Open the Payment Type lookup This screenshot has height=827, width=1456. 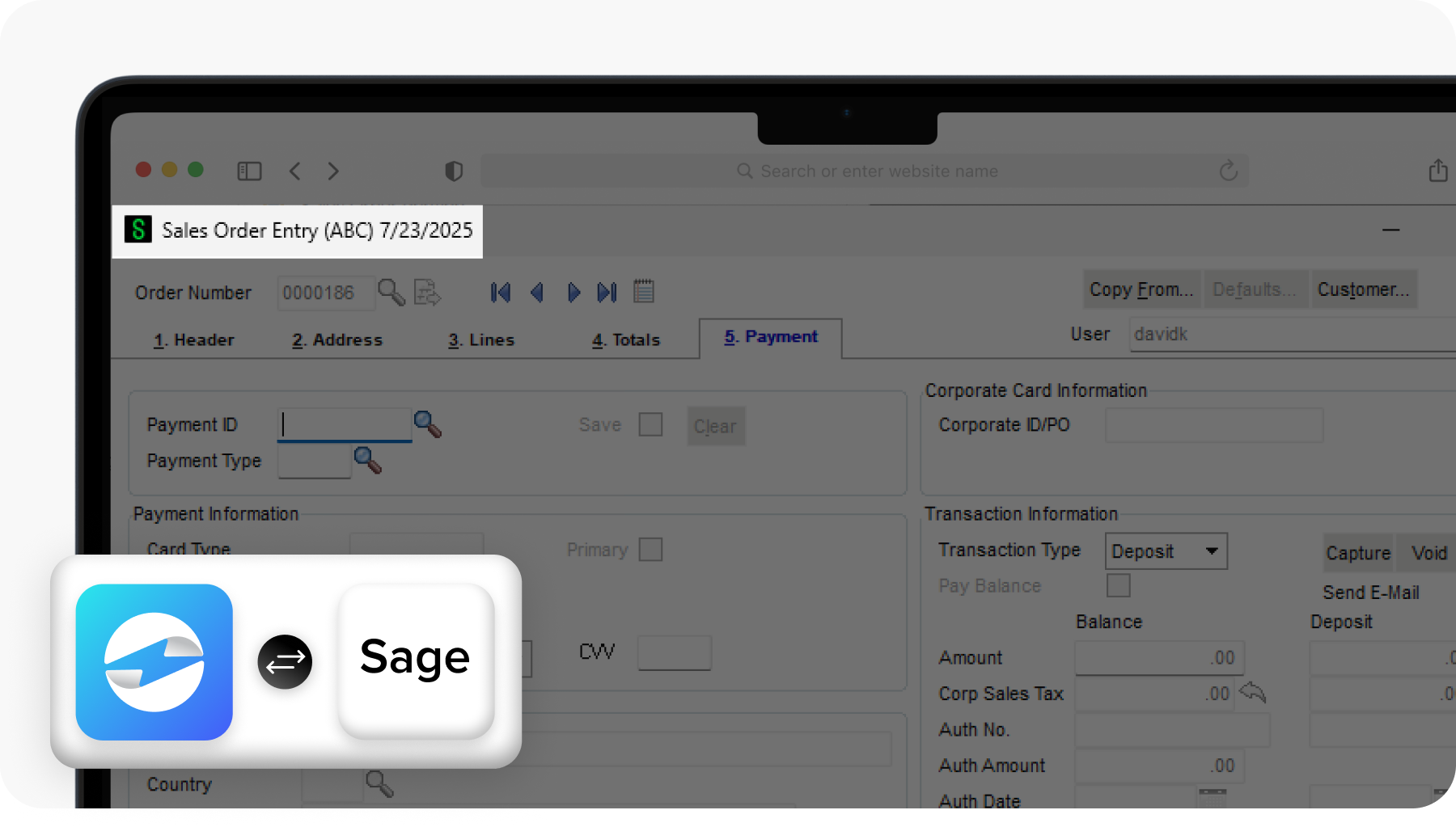pos(369,460)
